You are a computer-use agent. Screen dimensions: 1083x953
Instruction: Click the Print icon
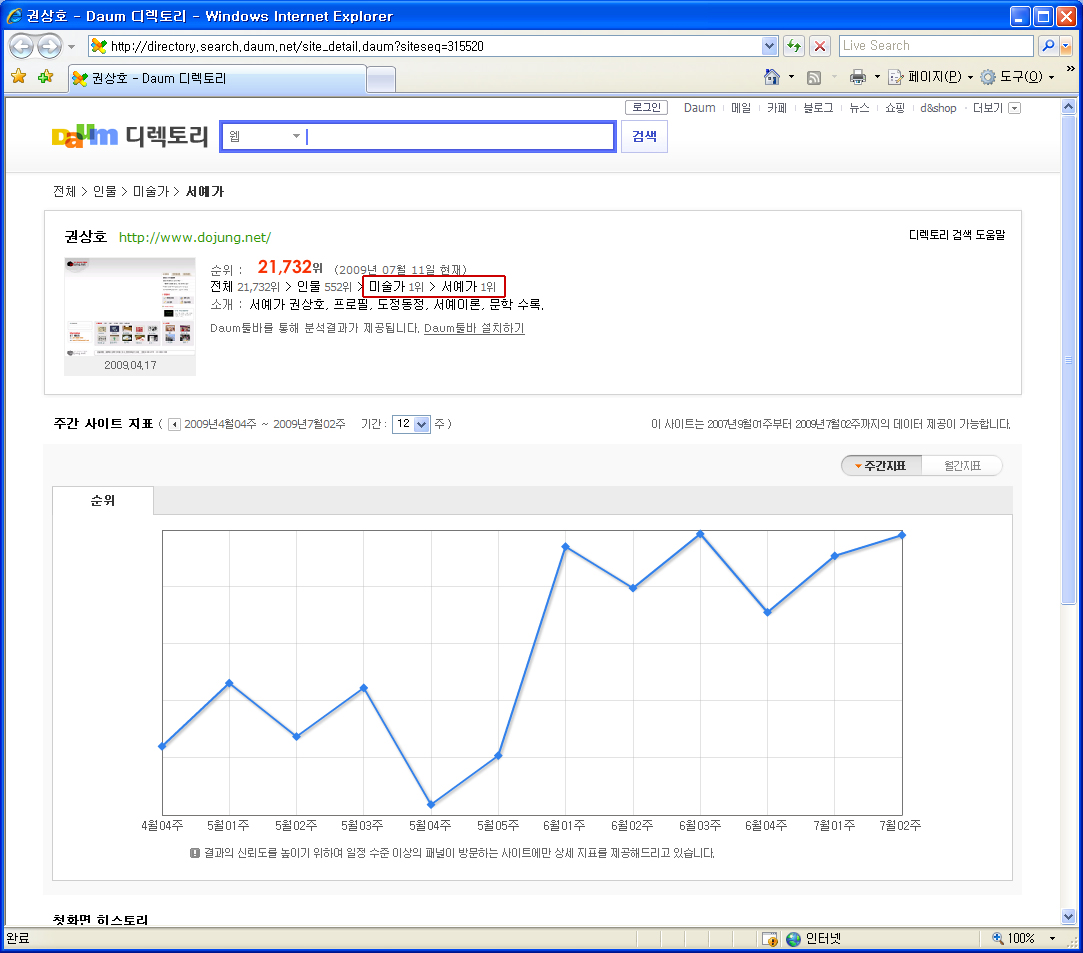[x=858, y=77]
